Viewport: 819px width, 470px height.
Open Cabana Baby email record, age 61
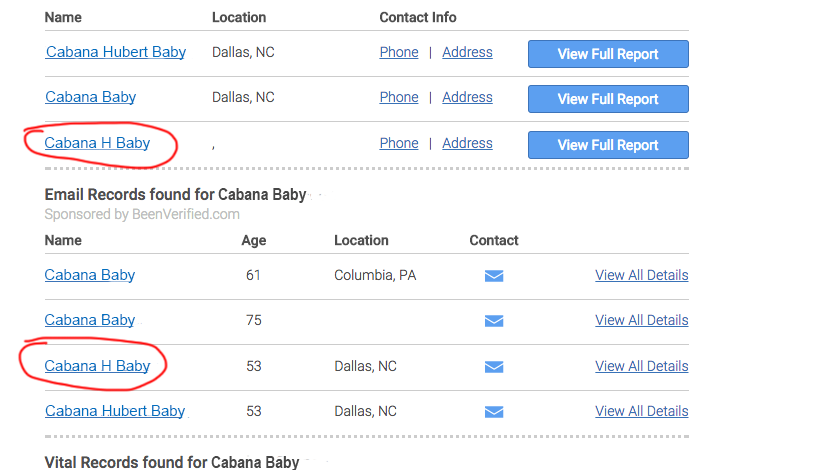tap(90, 275)
